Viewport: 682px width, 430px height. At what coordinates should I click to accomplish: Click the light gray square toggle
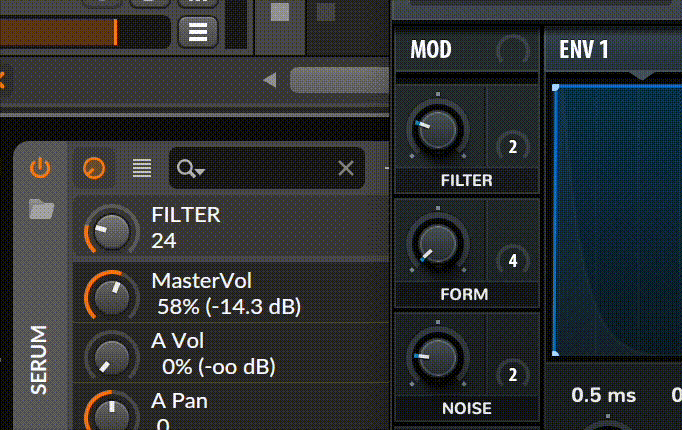pos(280,12)
